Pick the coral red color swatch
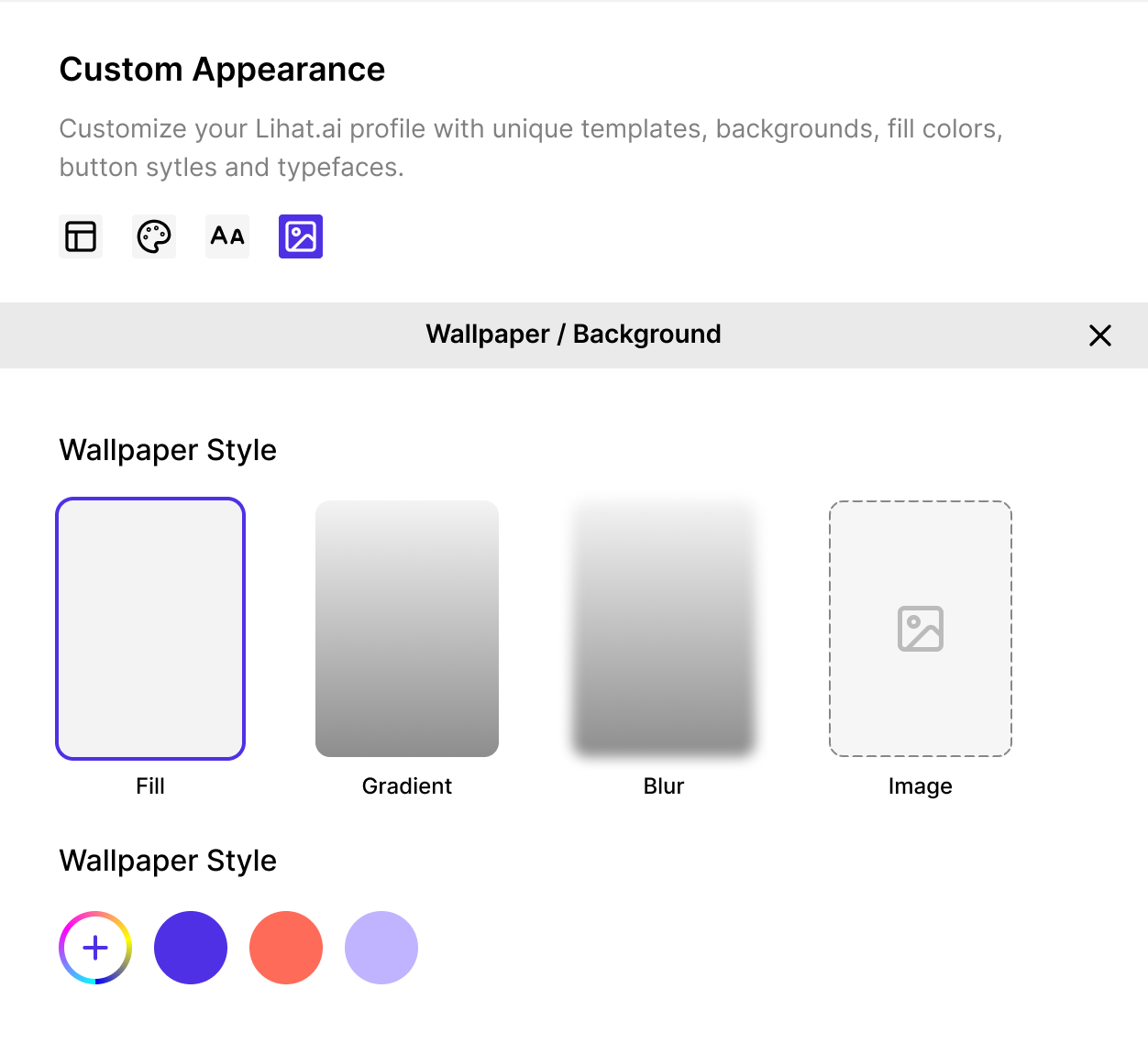 click(x=286, y=948)
